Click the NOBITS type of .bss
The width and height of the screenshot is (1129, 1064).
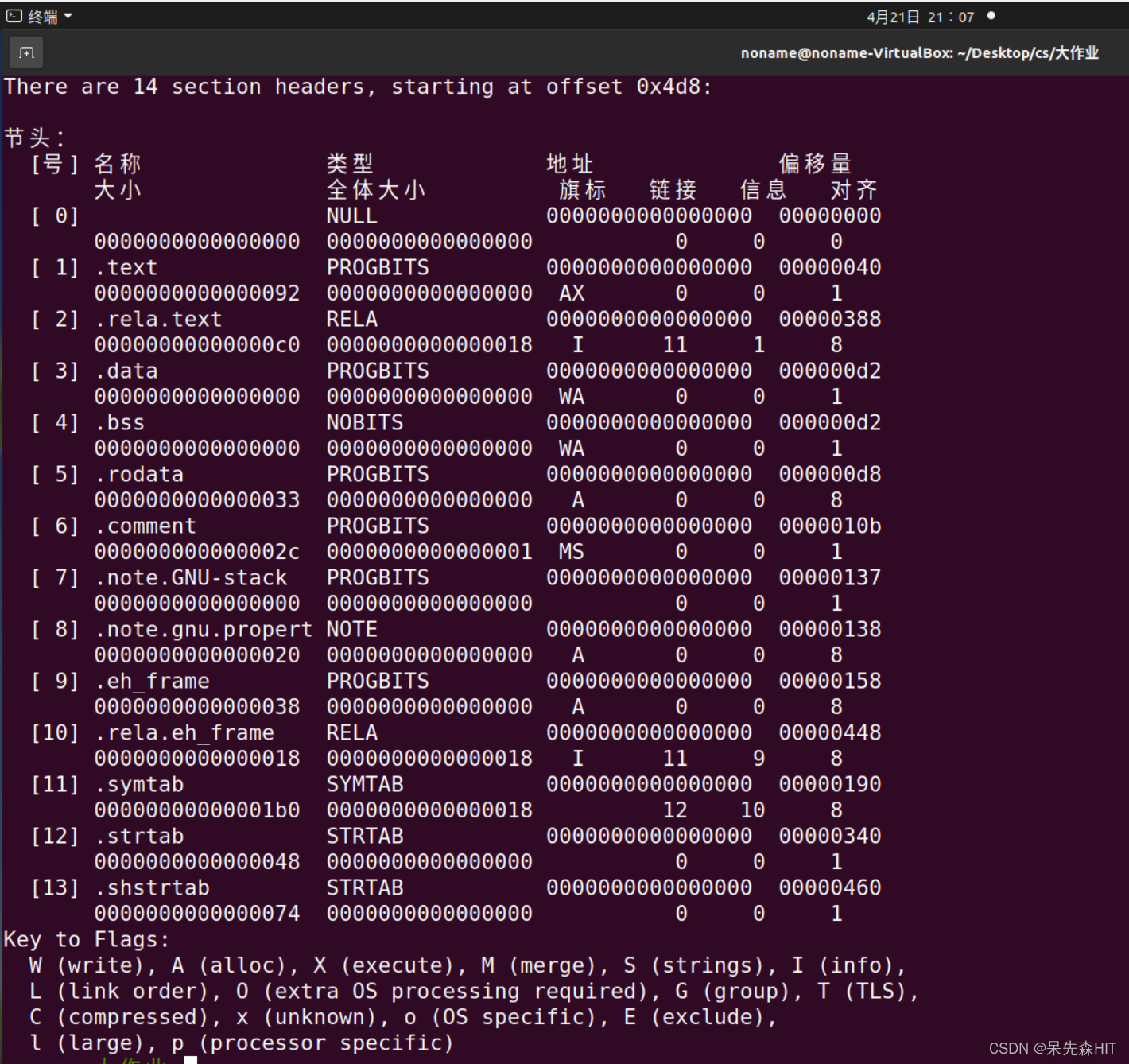click(365, 423)
